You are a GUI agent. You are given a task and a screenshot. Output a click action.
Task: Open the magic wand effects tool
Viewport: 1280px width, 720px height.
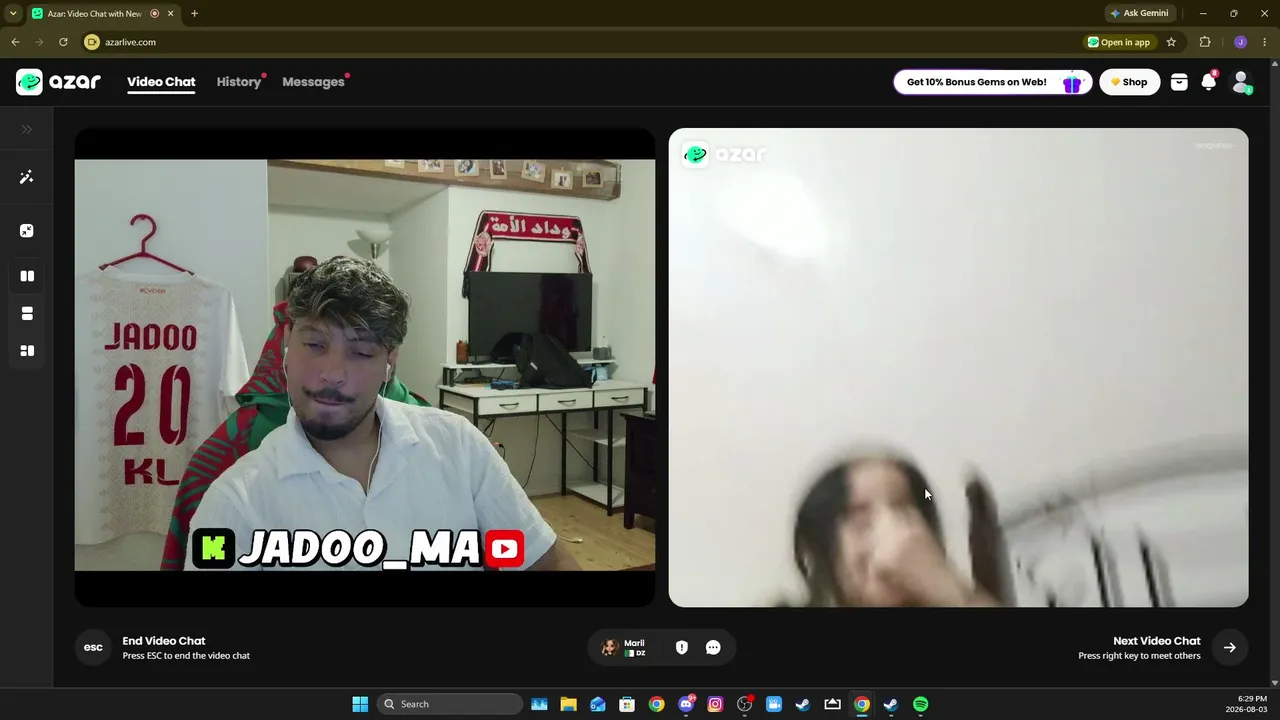click(x=27, y=177)
